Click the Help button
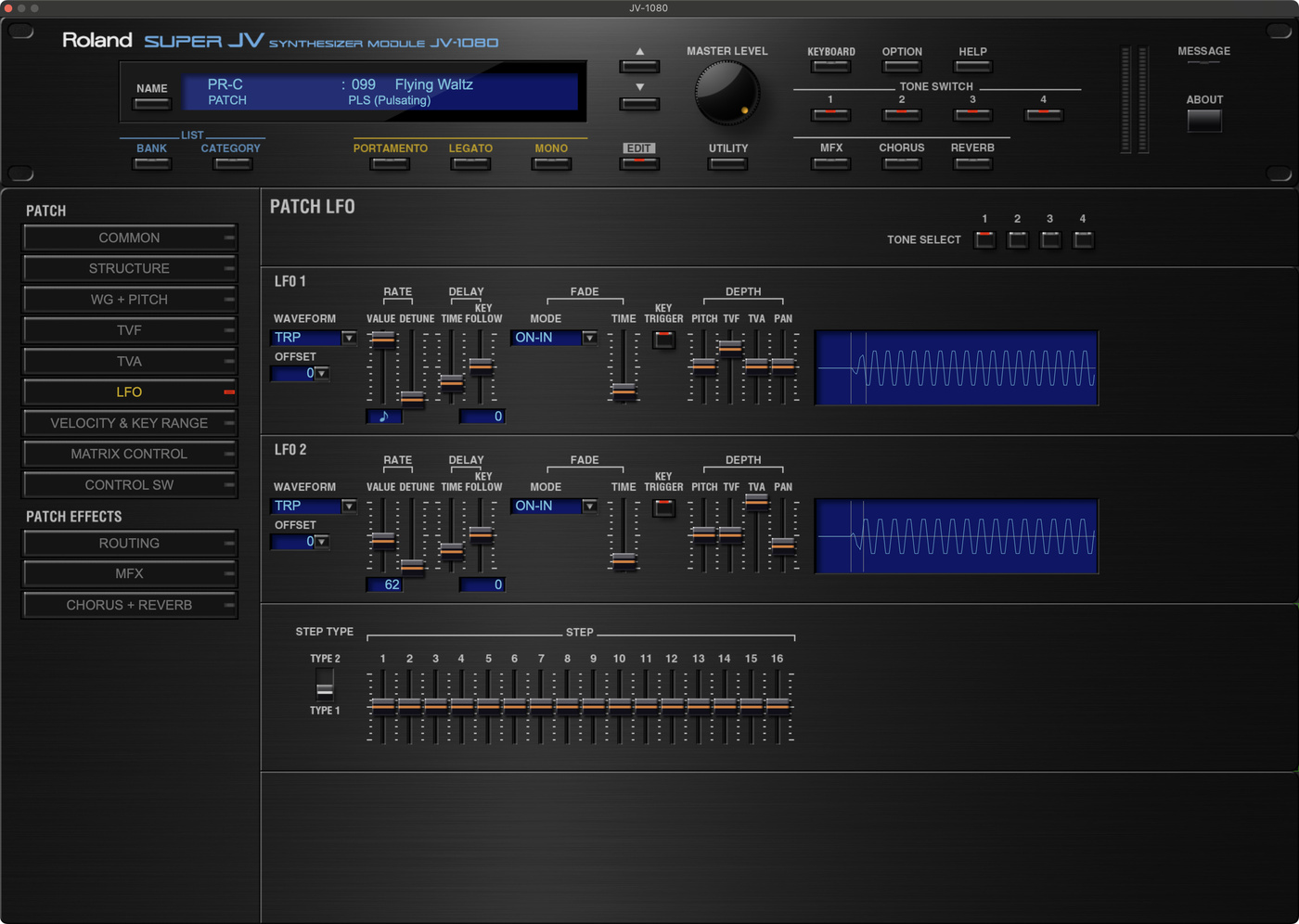This screenshot has height=924, width=1299. 972,67
